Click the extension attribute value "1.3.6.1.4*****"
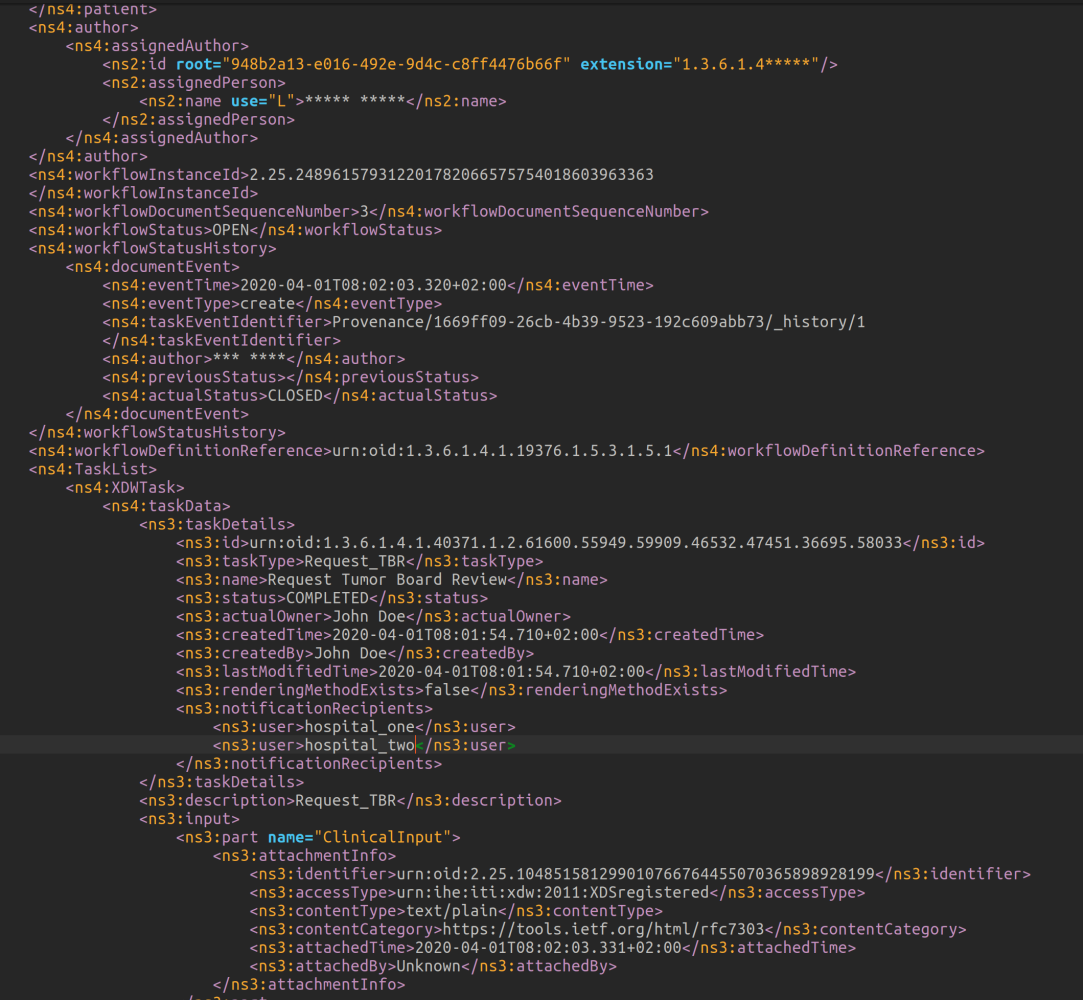1083x1000 pixels. pyautogui.click(x=747, y=64)
